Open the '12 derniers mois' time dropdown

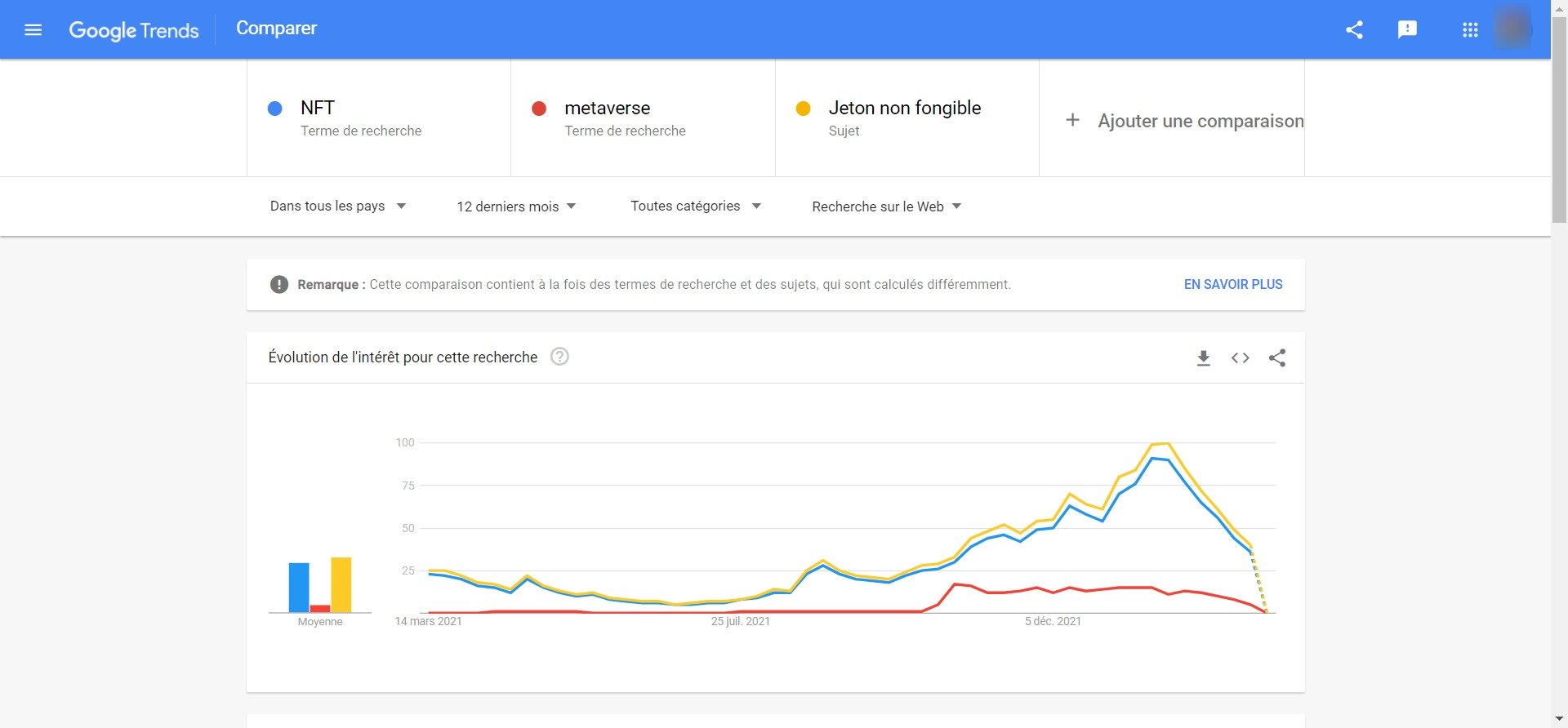click(516, 206)
